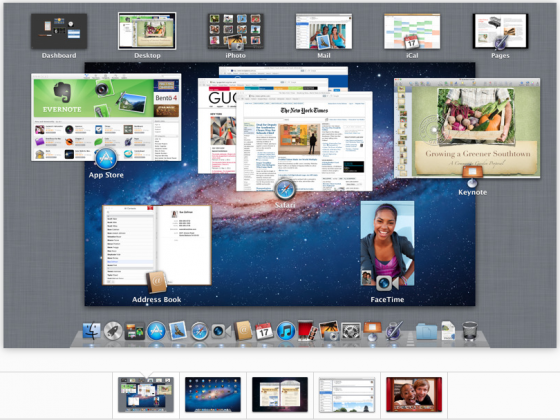Open FaceTime camera icon in the Dock
The width and height of the screenshot is (560, 420).
click(221, 331)
